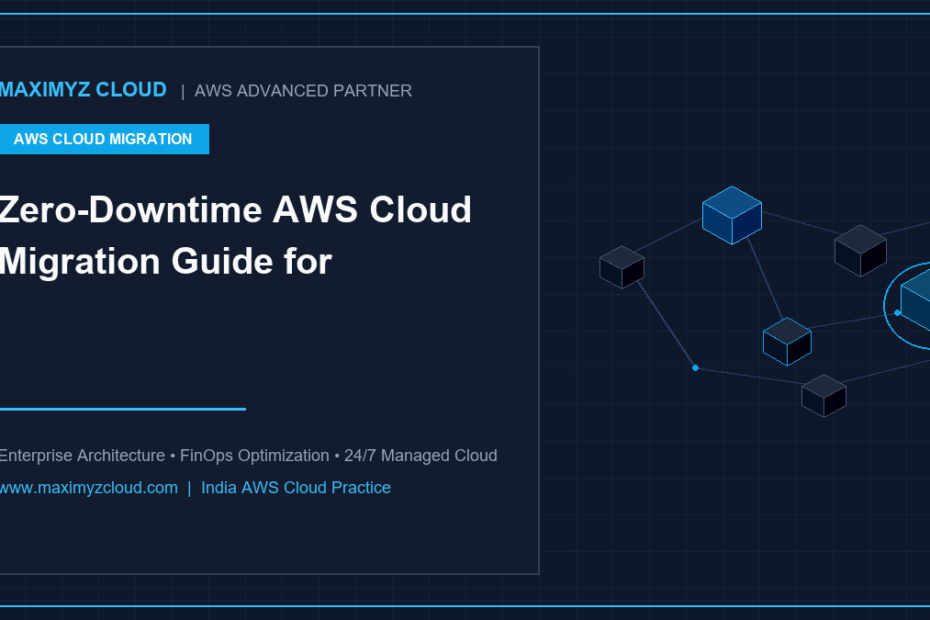Image resolution: width=930 pixels, height=620 pixels.
Task: Click the large bright blue cube at top
Action: (x=732, y=215)
